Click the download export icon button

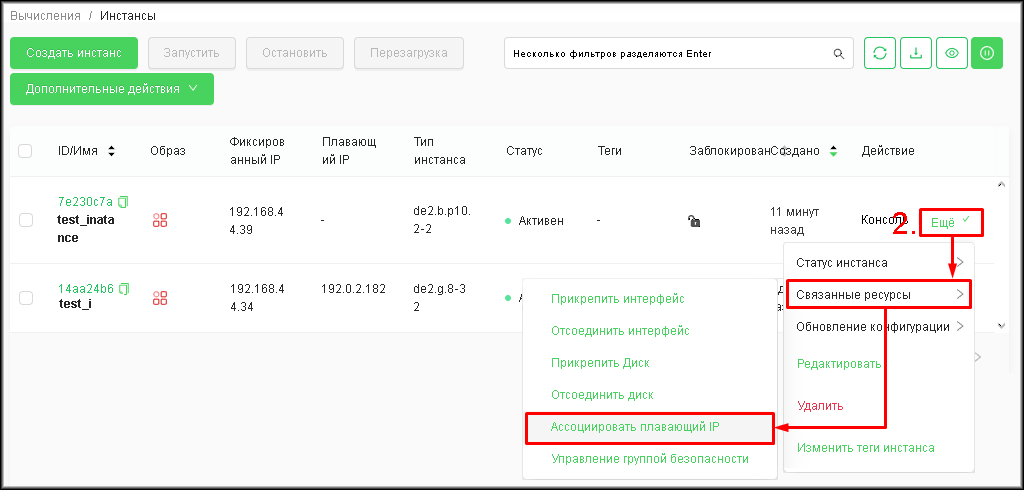pos(915,53)
